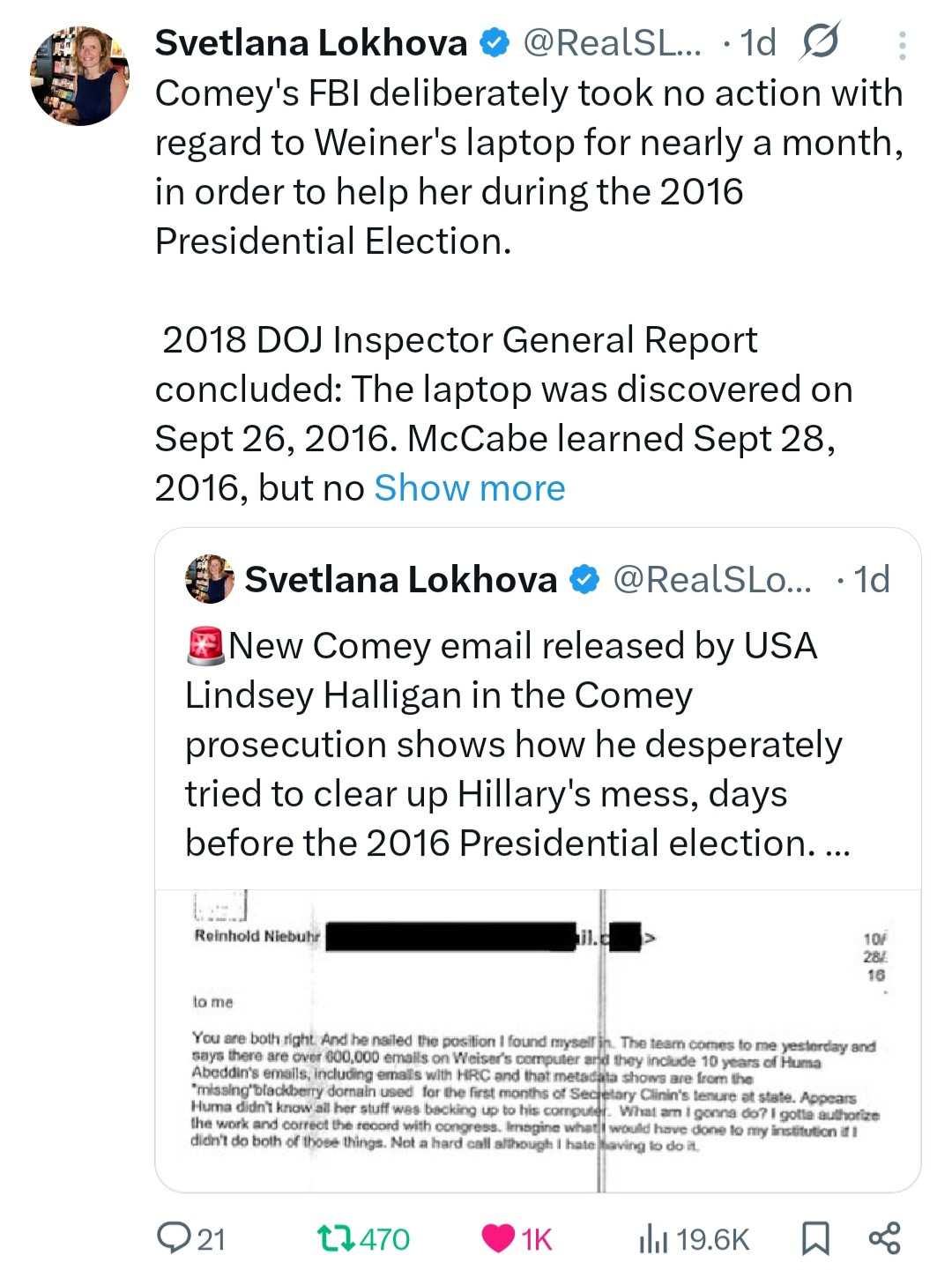Click the Grok slashed-circle icon

click(820, 42)
